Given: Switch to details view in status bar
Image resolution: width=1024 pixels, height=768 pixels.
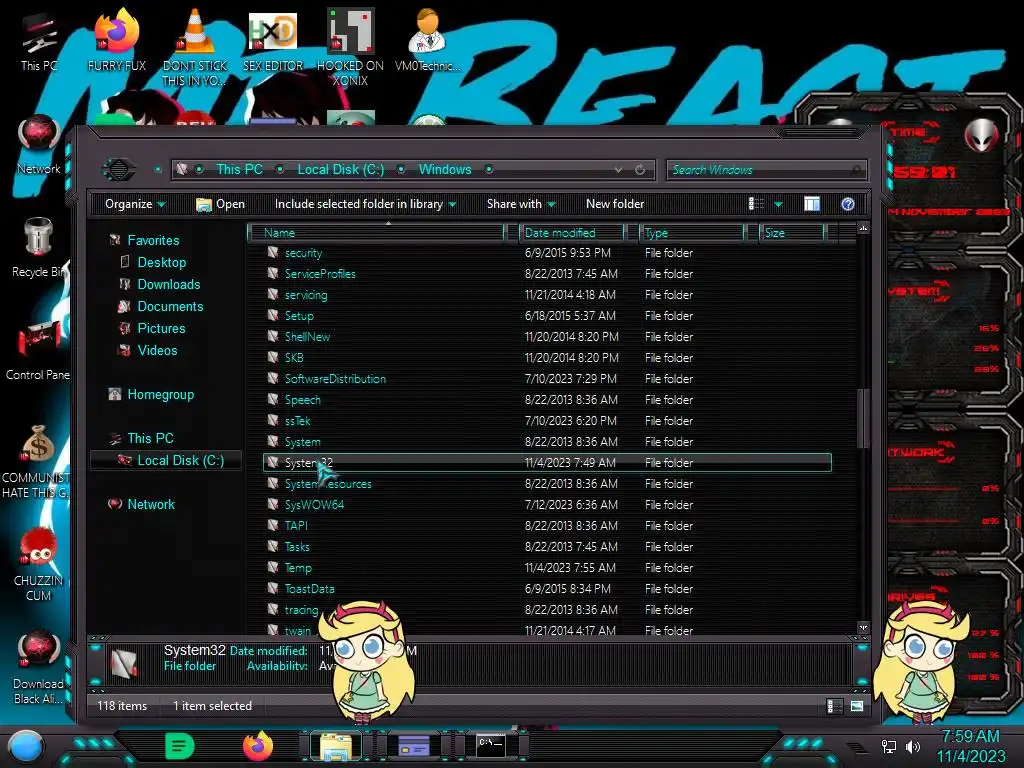Looking at the screenshot, I should point(834,706).
